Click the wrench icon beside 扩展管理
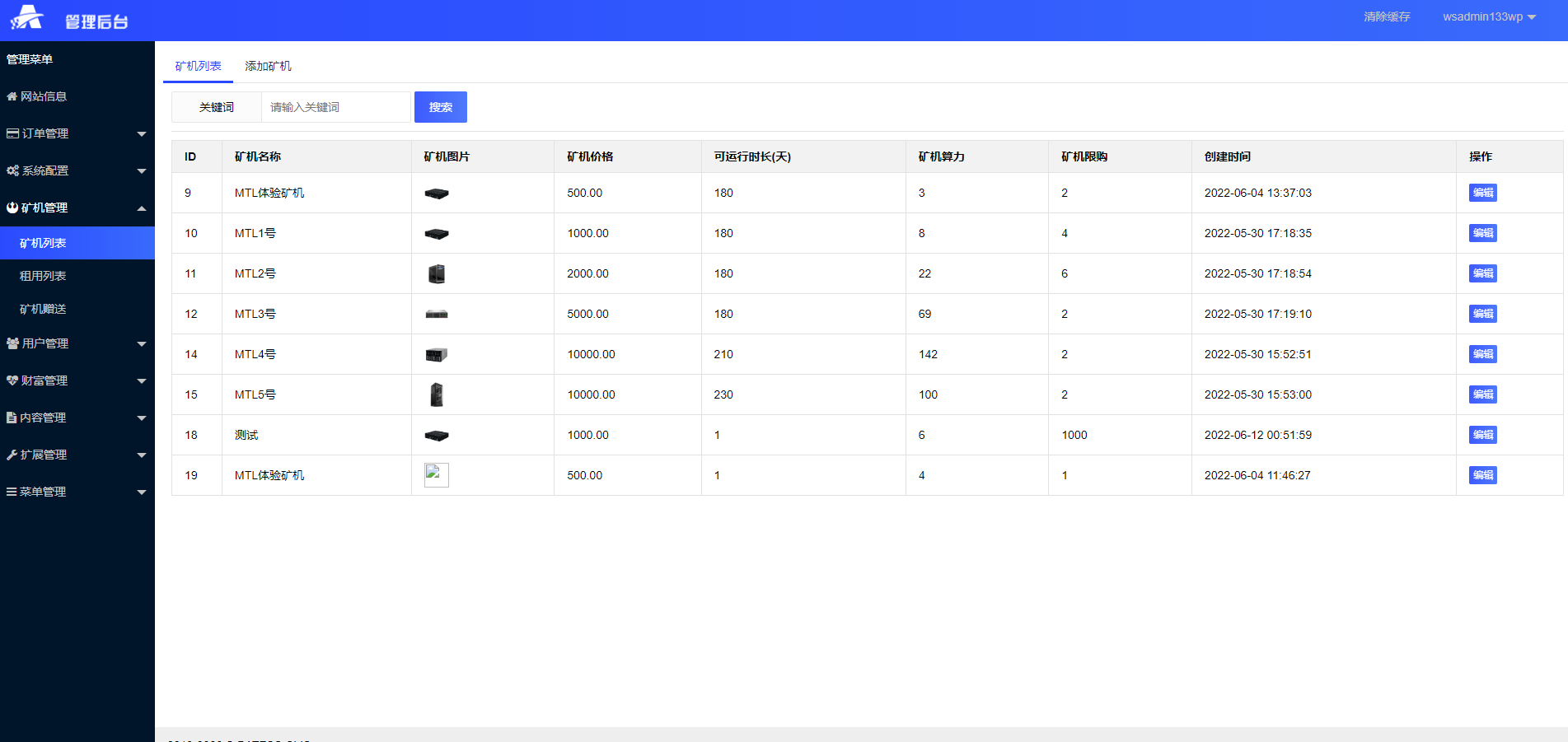The width and height of the screenshot is (1568, 742). point(12,455)
